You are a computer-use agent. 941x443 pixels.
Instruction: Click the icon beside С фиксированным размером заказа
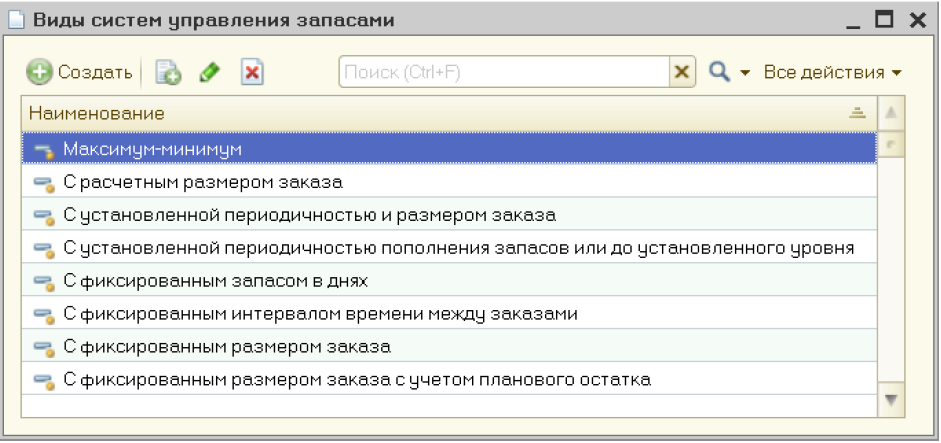pyautogui.click(x=43, y=348)
